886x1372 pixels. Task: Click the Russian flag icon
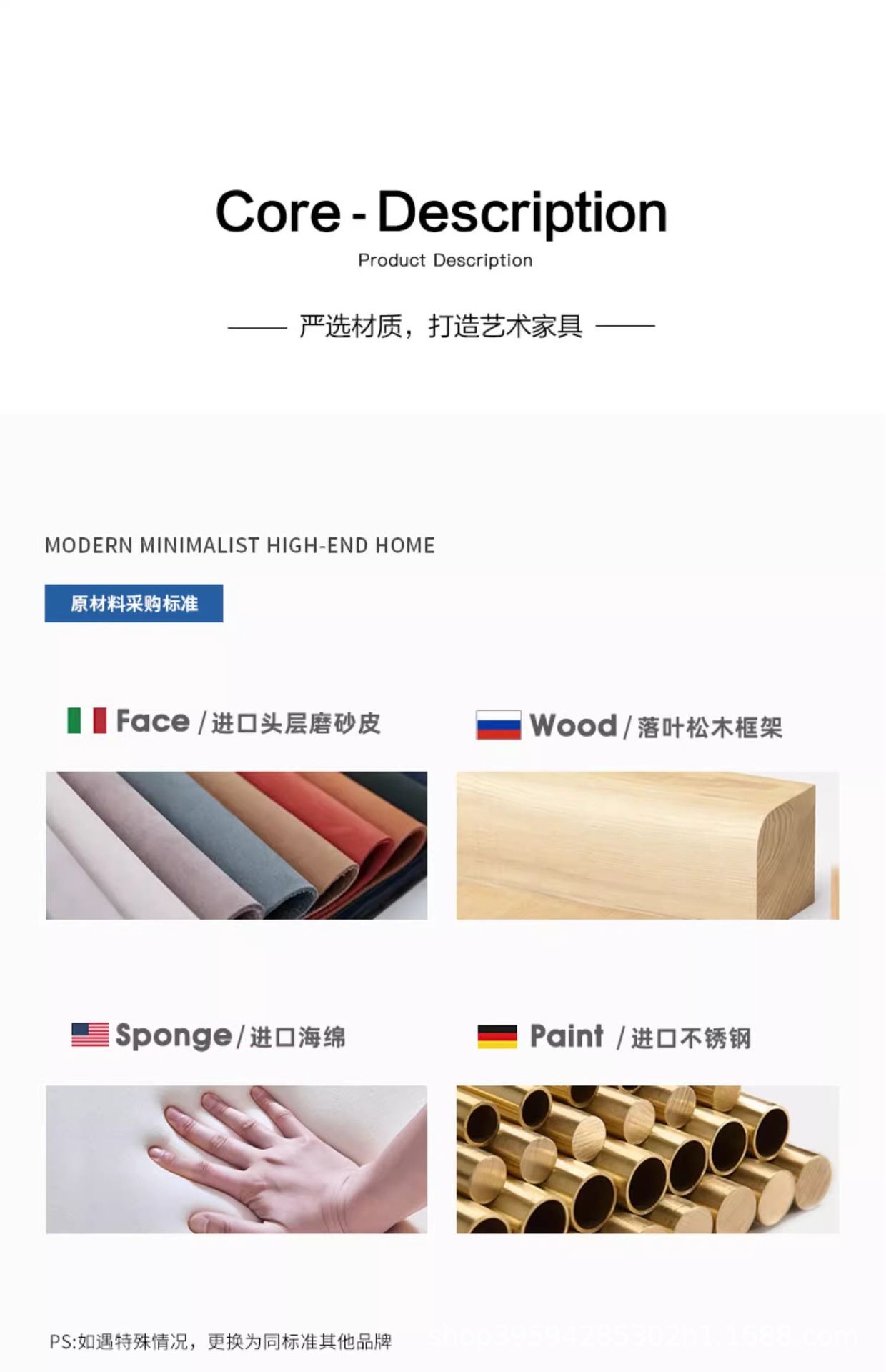[x=498, y=725]
